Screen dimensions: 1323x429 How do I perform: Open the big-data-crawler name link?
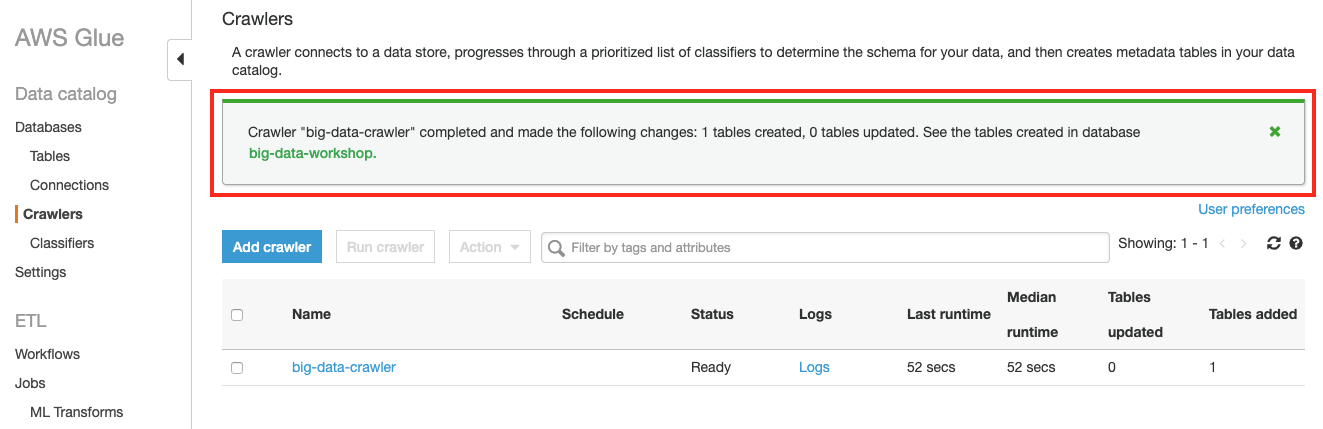[344, 367]
